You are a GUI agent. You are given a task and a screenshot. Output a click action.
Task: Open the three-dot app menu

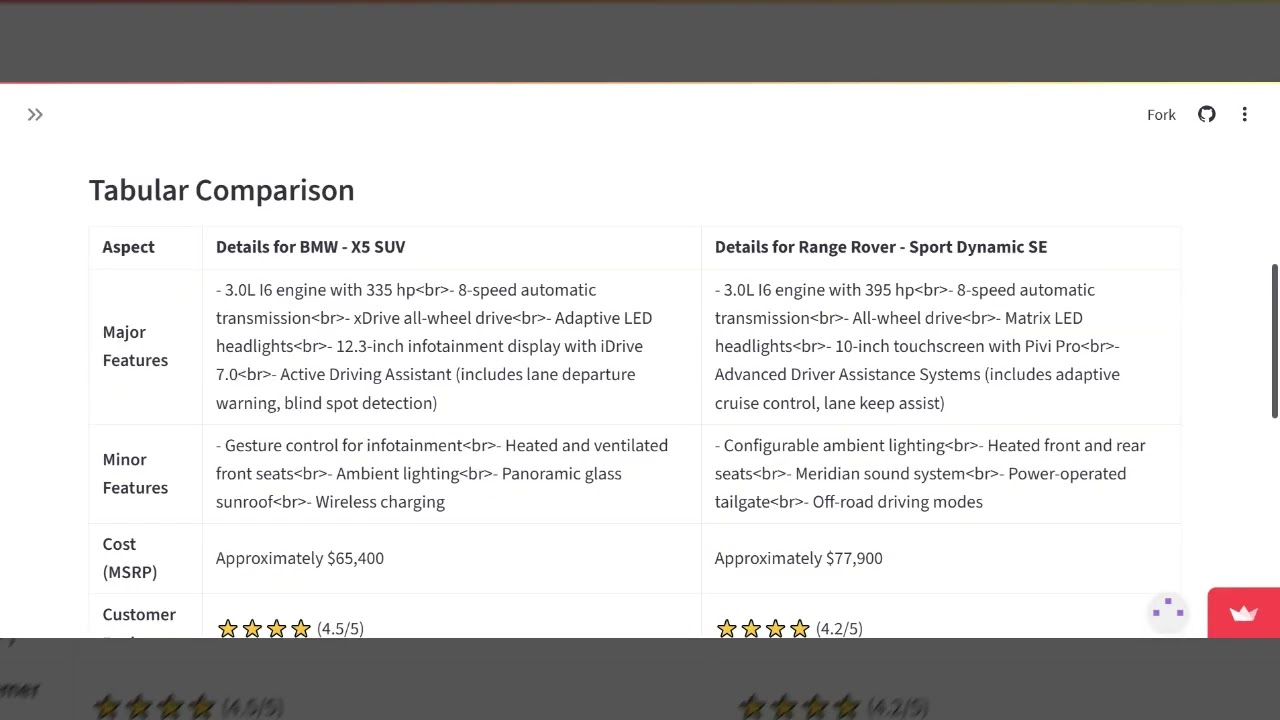[1245, 115]
